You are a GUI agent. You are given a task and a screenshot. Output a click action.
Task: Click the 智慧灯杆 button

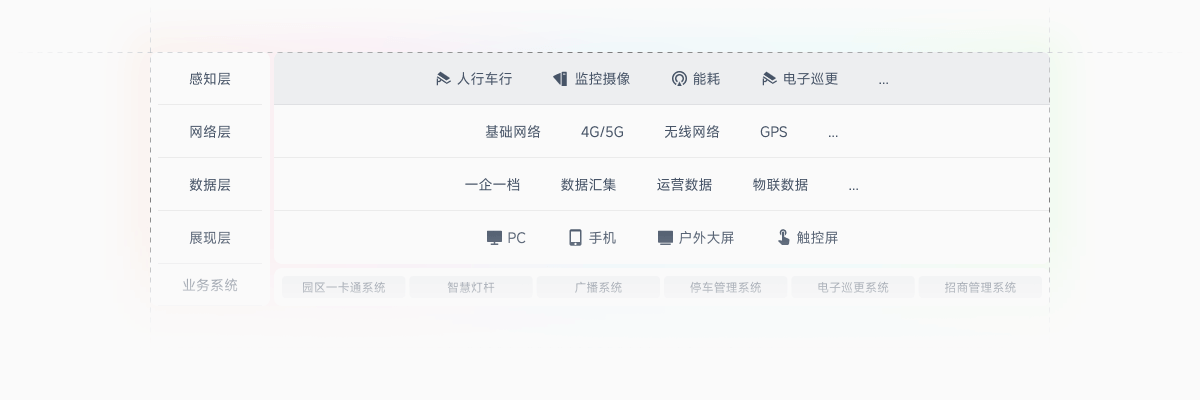pos(471,288)
